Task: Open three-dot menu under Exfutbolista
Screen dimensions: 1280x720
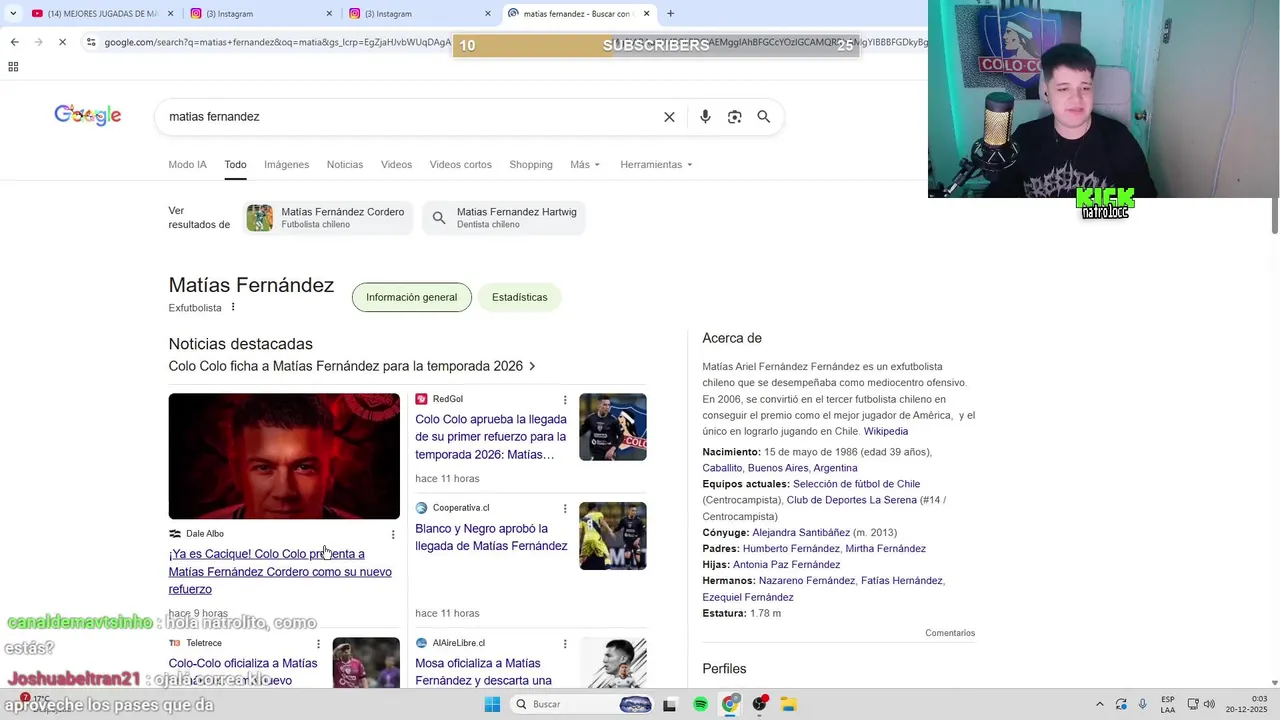Action: point(233,307)
